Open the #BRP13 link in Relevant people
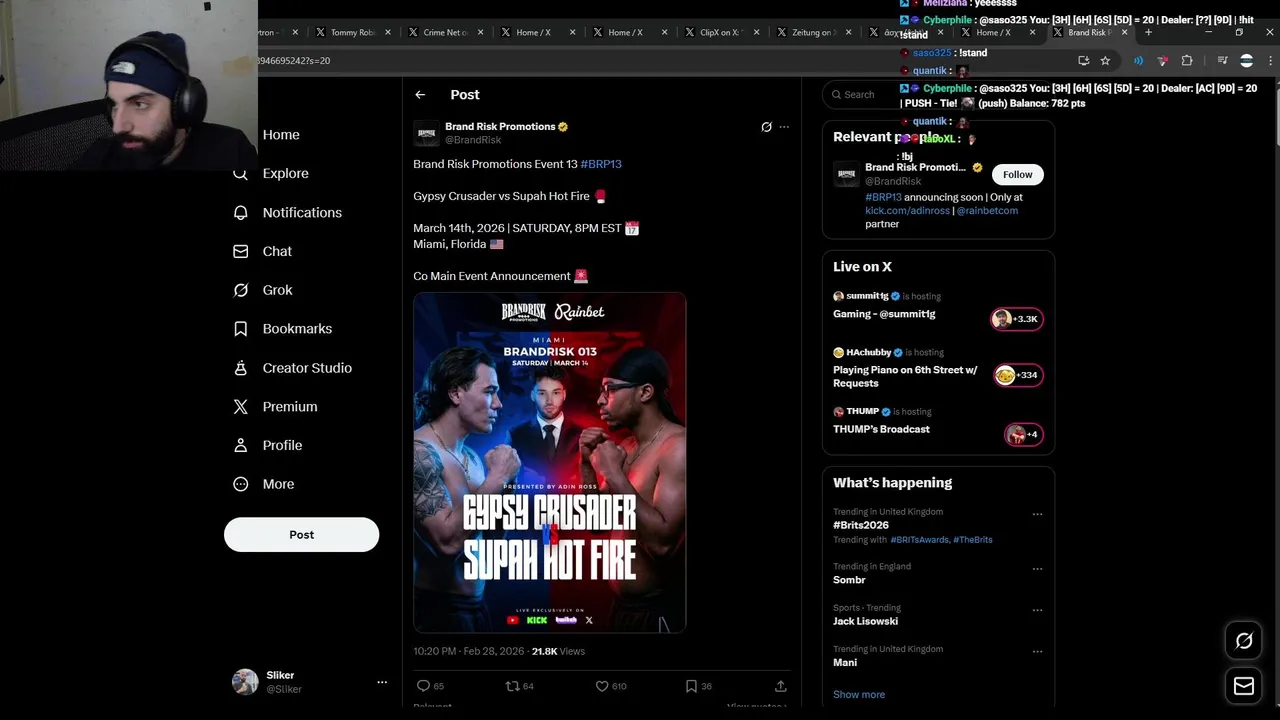The image size is (1280, 720). pyautogui.click(x=883, y=198)
